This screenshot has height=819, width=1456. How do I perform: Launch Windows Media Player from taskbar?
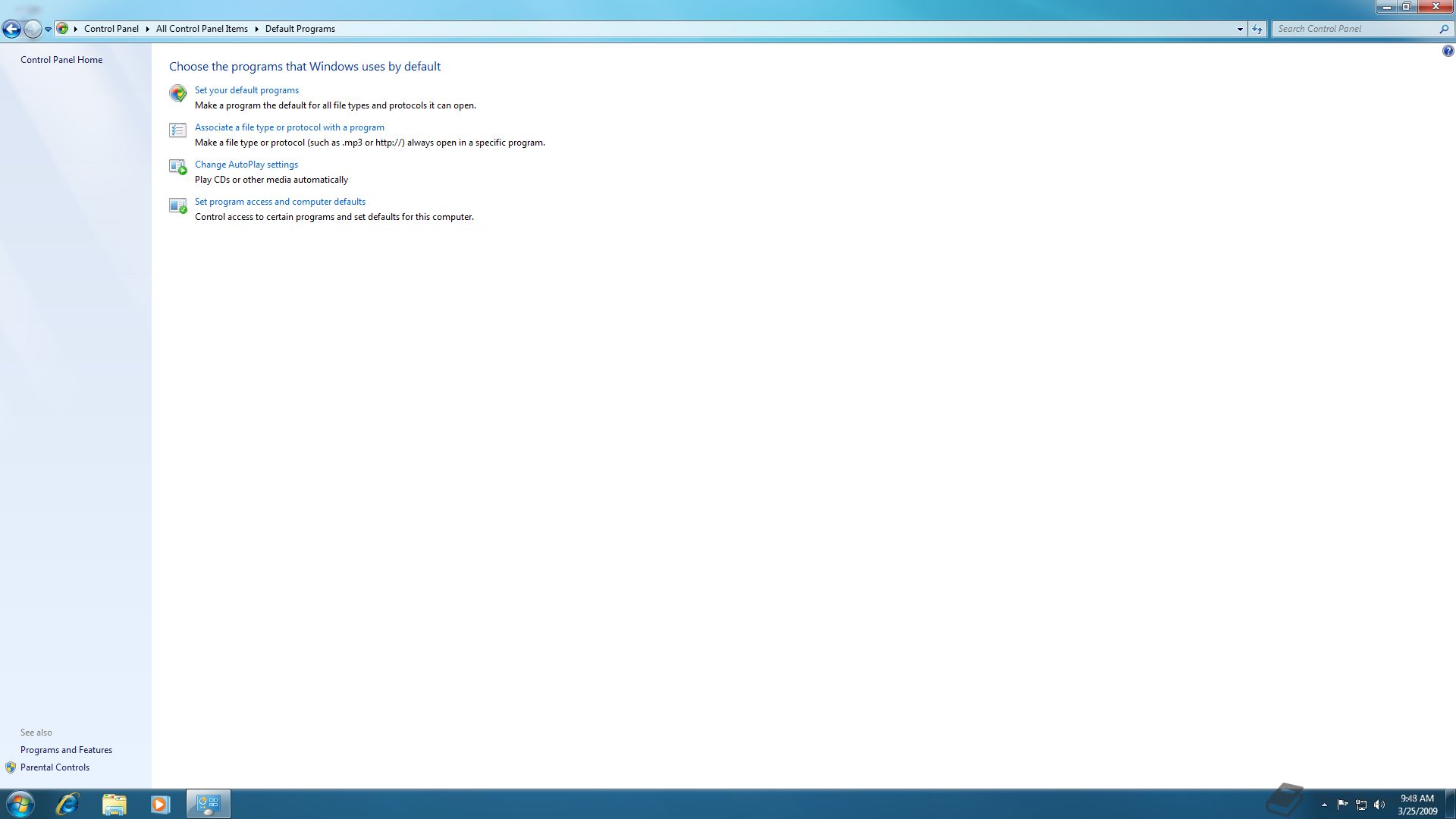coord(160,804)
